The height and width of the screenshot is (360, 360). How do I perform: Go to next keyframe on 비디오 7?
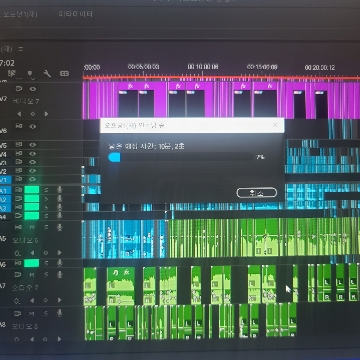tap(46, 114)
